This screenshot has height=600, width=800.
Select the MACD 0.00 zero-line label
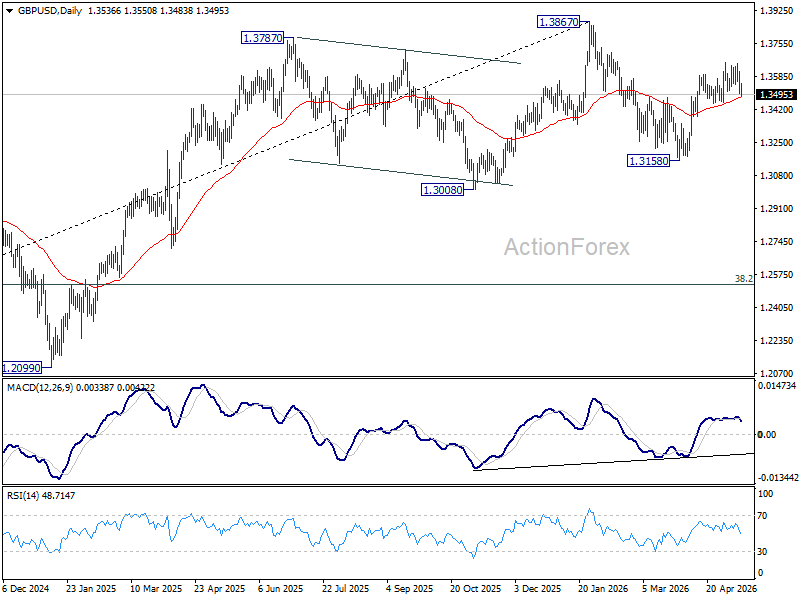tap(767, 435)
